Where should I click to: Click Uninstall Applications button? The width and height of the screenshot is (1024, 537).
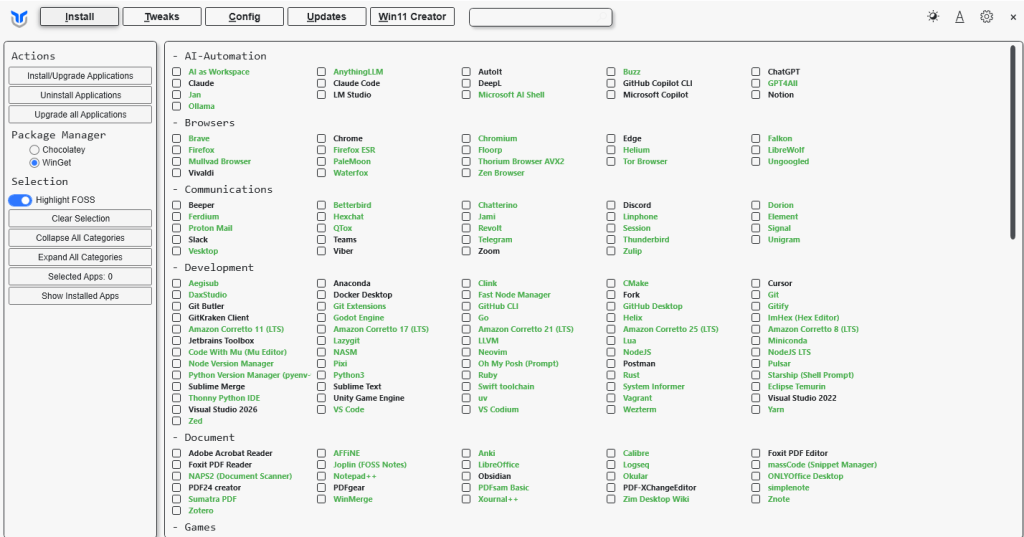pyautogui.click(x=80, y=95)
